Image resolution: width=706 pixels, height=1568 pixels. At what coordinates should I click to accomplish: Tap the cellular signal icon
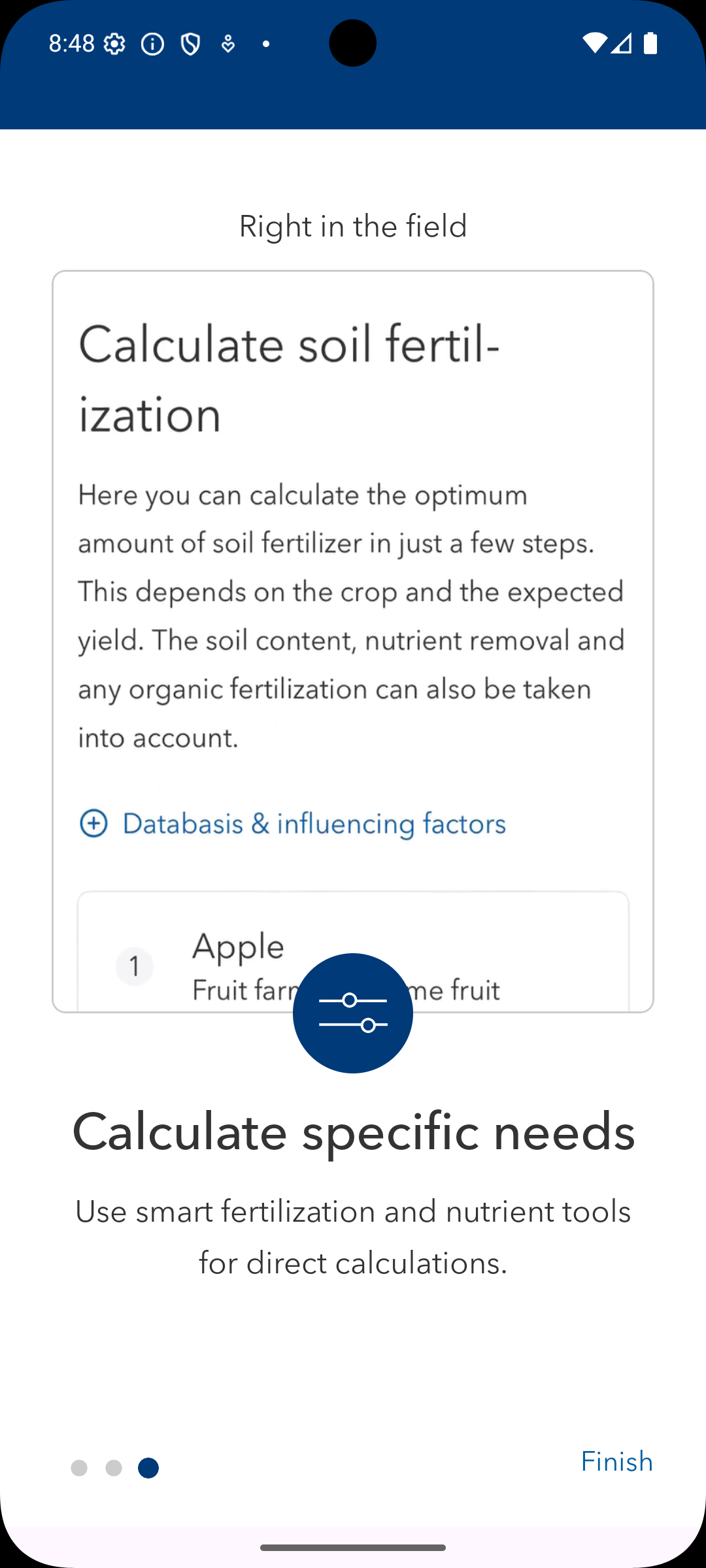coord(622,43)
